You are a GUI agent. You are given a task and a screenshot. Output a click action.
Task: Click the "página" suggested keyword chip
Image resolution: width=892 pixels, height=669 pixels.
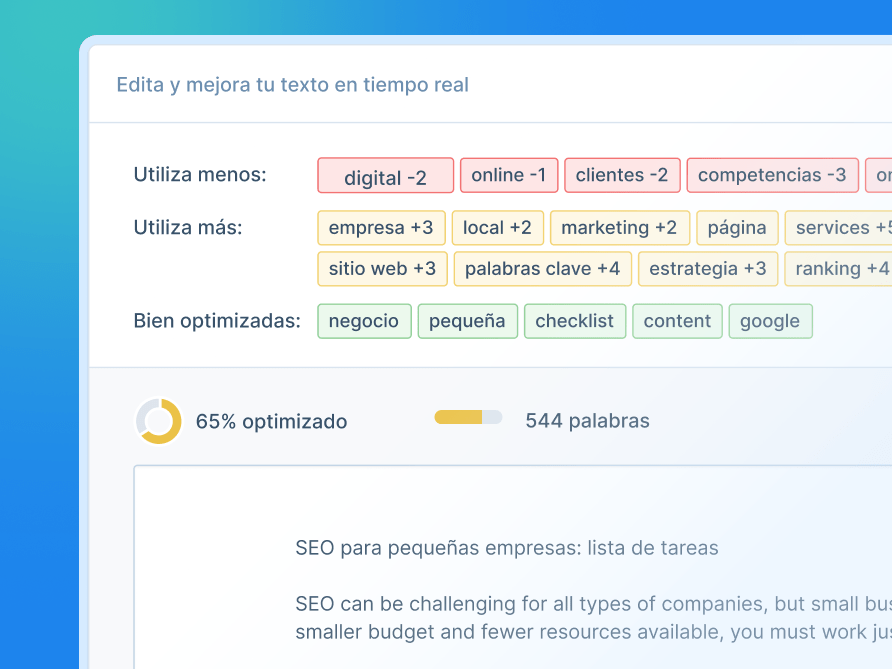(737, 227)
